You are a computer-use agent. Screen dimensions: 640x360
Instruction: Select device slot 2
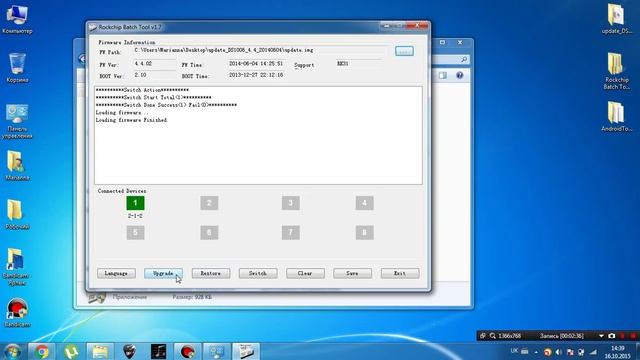[209, 203]
